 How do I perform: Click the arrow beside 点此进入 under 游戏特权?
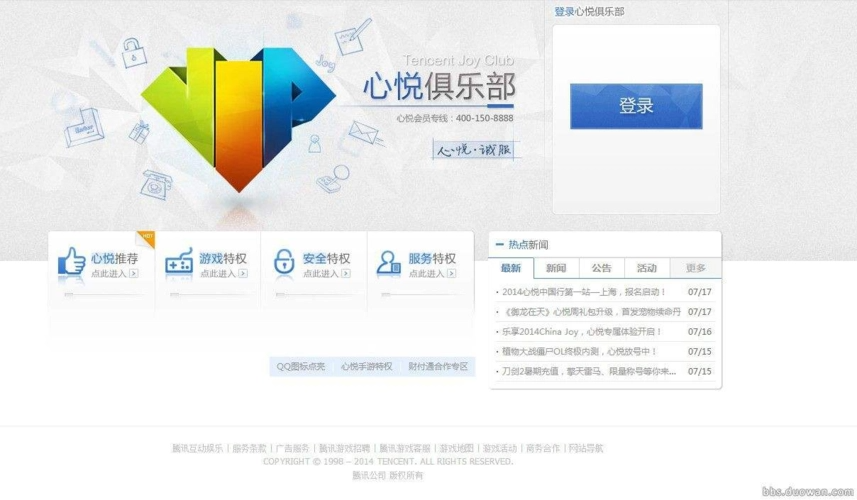(x=243, y=273)
